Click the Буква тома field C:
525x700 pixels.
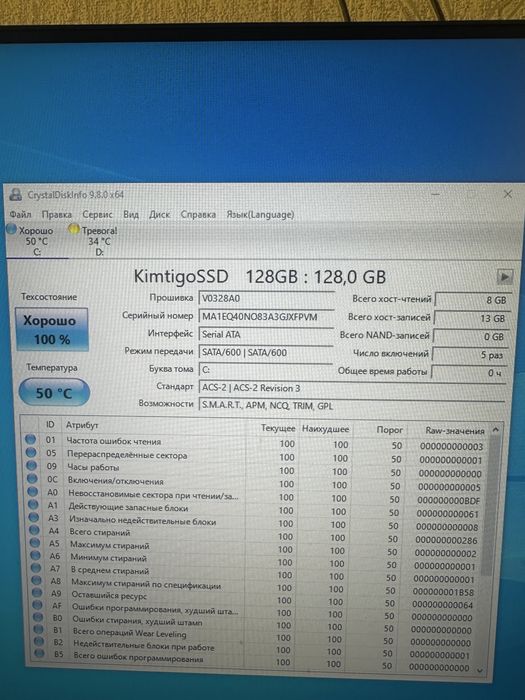[266, 370]
